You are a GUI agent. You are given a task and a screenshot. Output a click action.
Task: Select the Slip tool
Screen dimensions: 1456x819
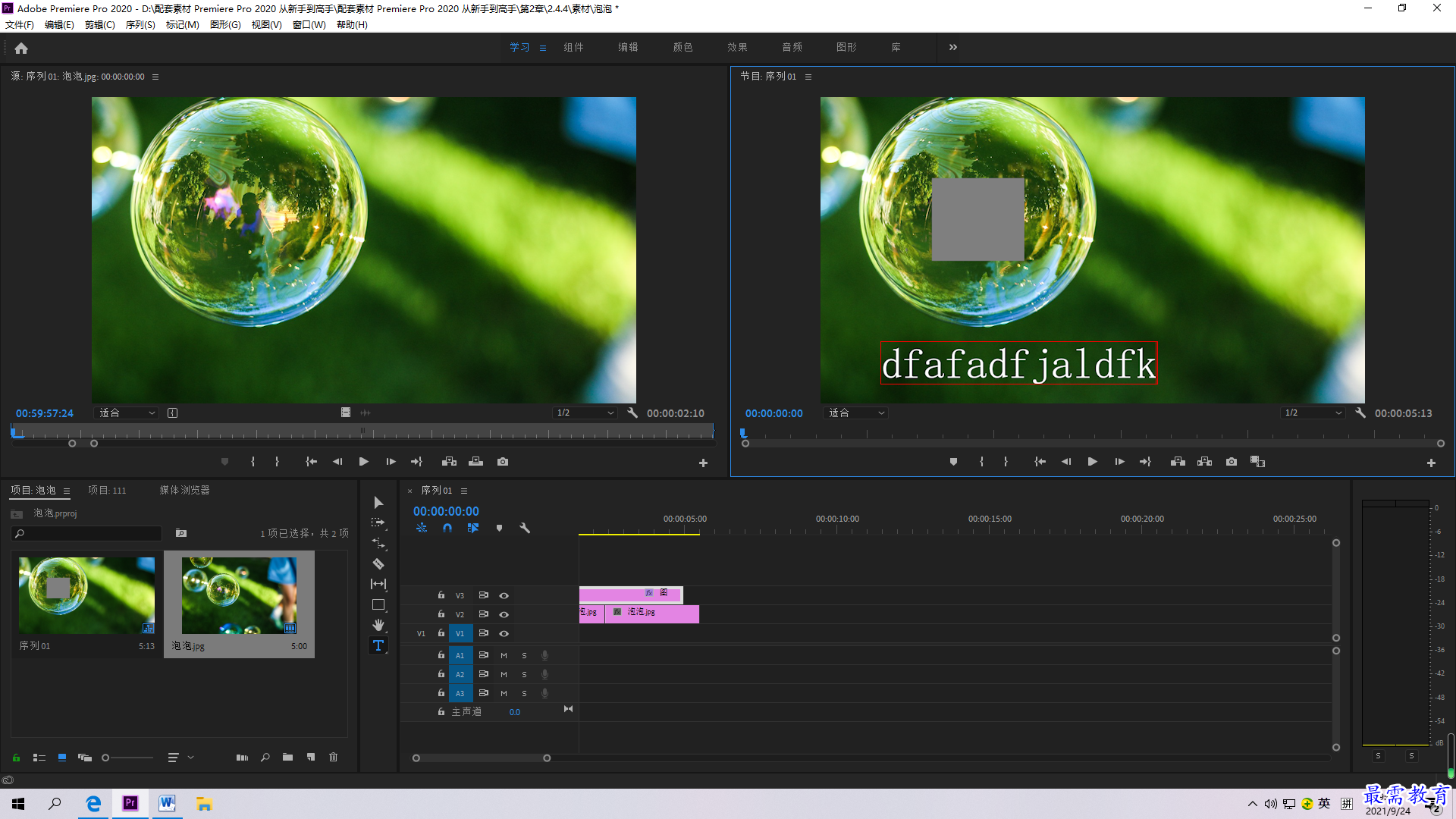(x=378, y=584)
